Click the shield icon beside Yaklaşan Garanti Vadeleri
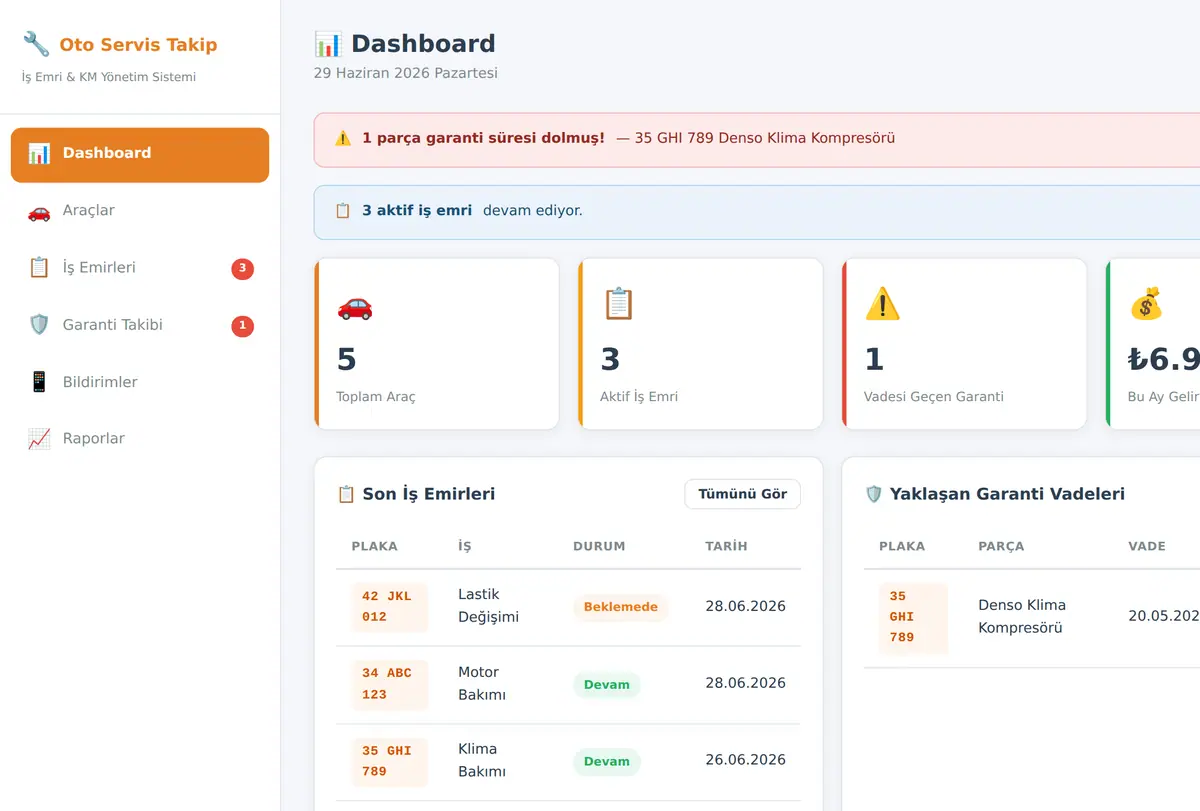1200x811 pixels. [874, 494]
